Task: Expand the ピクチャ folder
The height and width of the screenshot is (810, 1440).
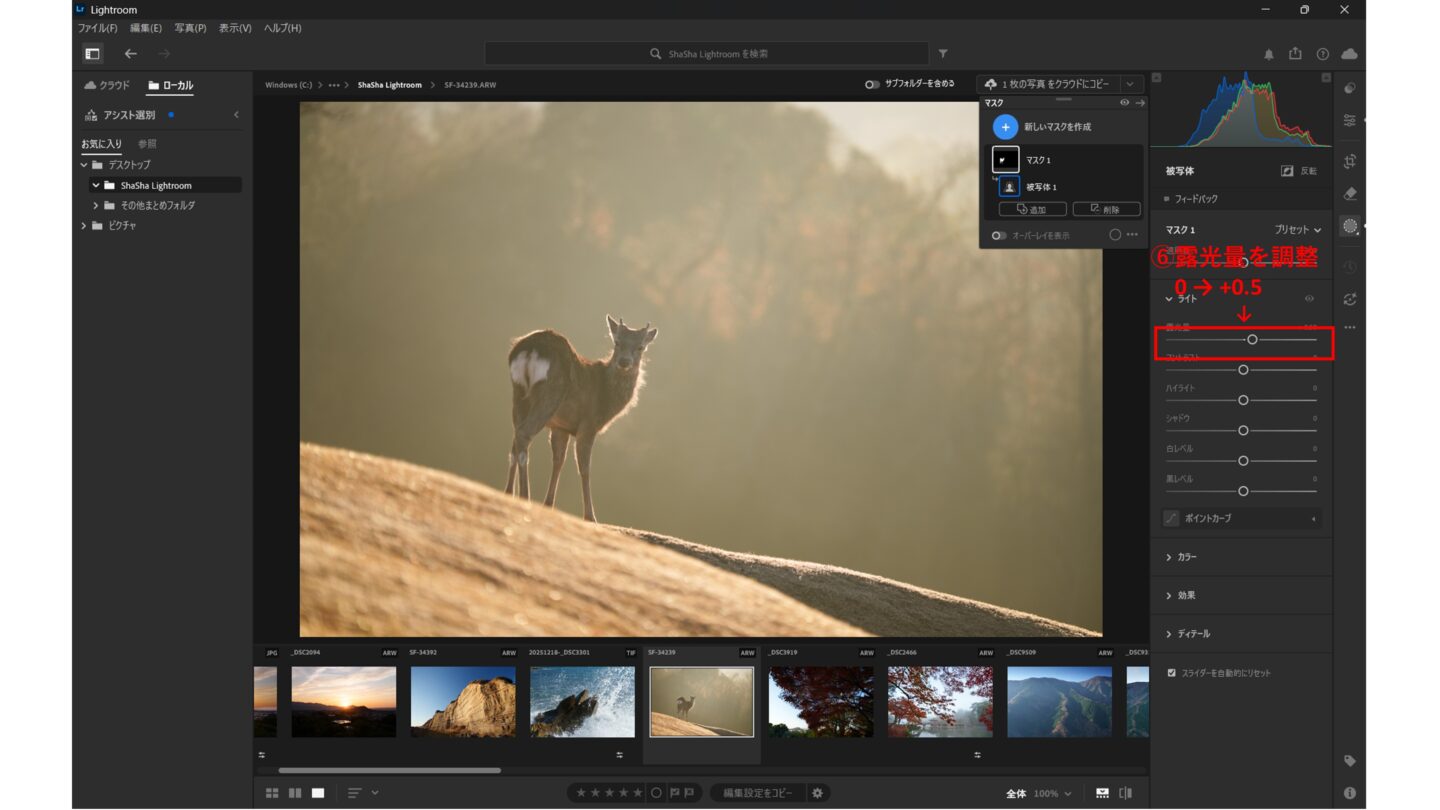Action: point(84,226)
